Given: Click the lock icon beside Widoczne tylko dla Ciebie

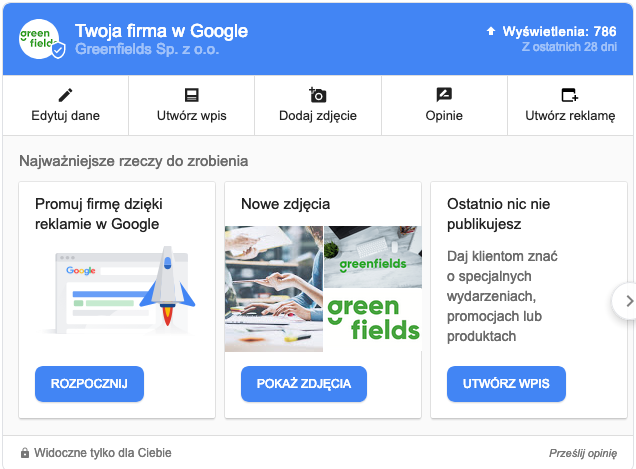Looking at the screenshot, I should coord(25,453).
